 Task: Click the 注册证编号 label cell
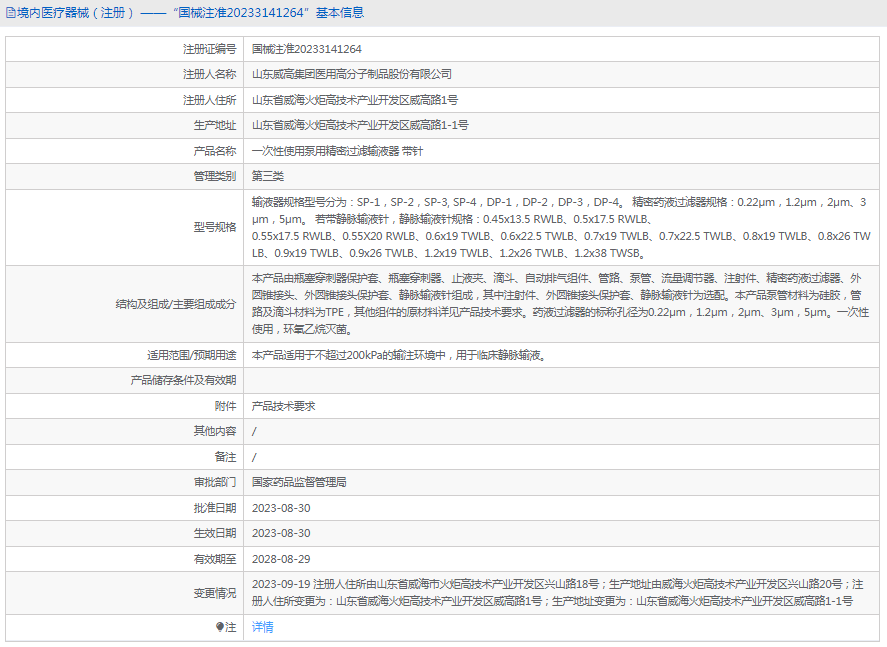125,49
